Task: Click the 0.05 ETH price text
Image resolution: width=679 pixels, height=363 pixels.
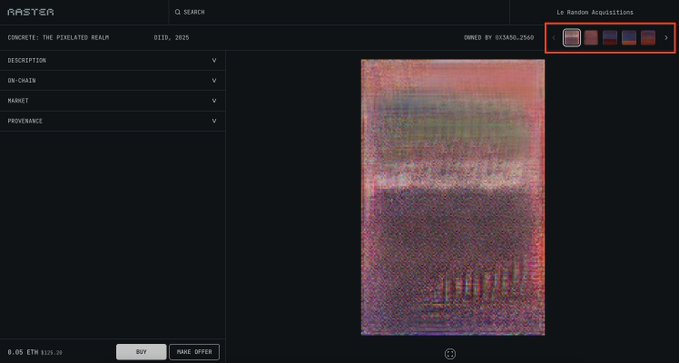Action: pos(23,352)
